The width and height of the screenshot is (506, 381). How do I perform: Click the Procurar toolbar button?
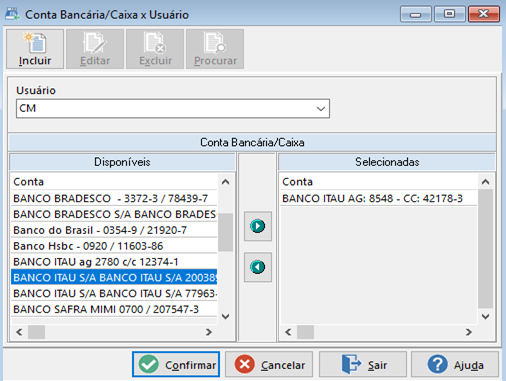215,49
